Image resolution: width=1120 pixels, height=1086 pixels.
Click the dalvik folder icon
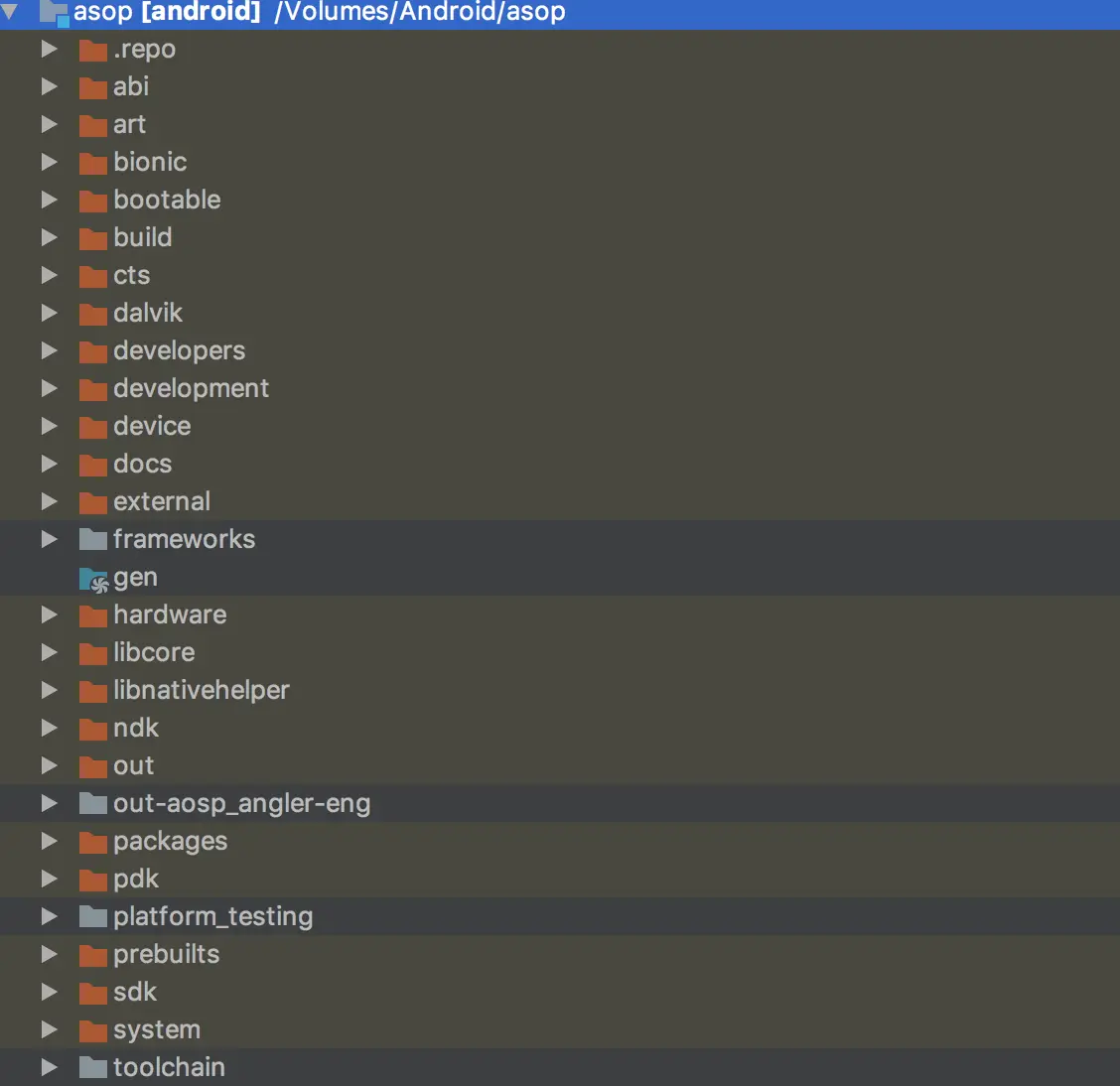93,315
